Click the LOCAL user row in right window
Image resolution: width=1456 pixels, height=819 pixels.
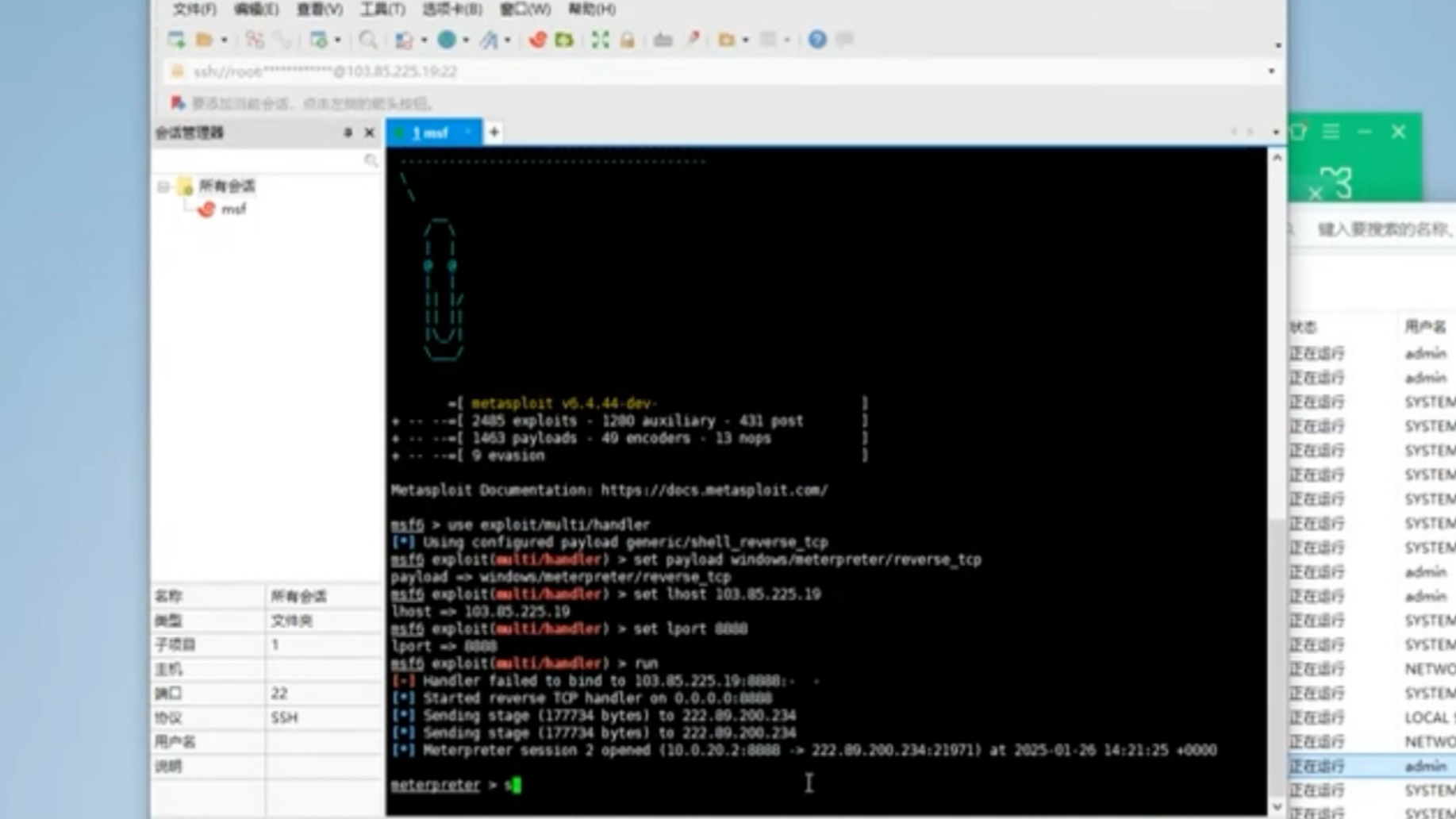point(1372,717)
